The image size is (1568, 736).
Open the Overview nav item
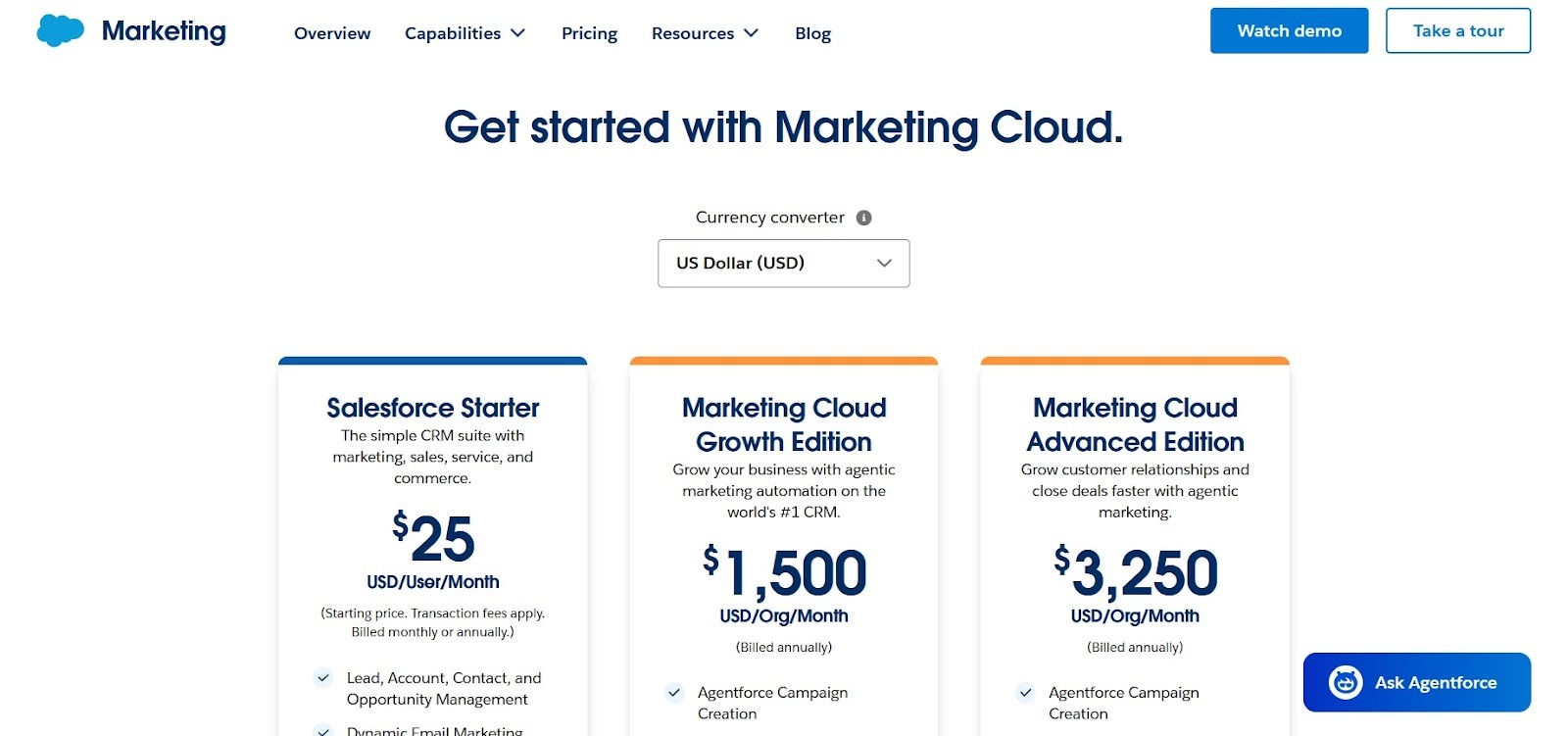pos(332,33)
